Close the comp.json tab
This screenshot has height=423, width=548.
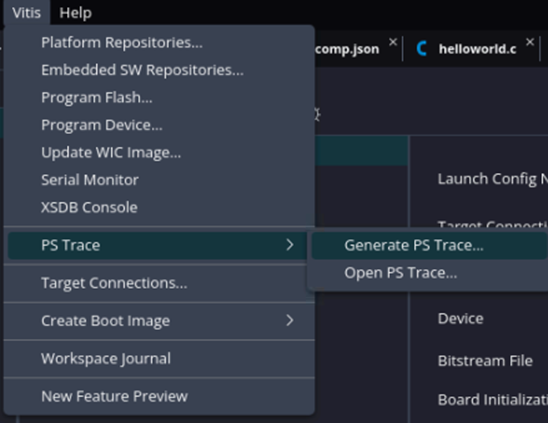point(393,42)
